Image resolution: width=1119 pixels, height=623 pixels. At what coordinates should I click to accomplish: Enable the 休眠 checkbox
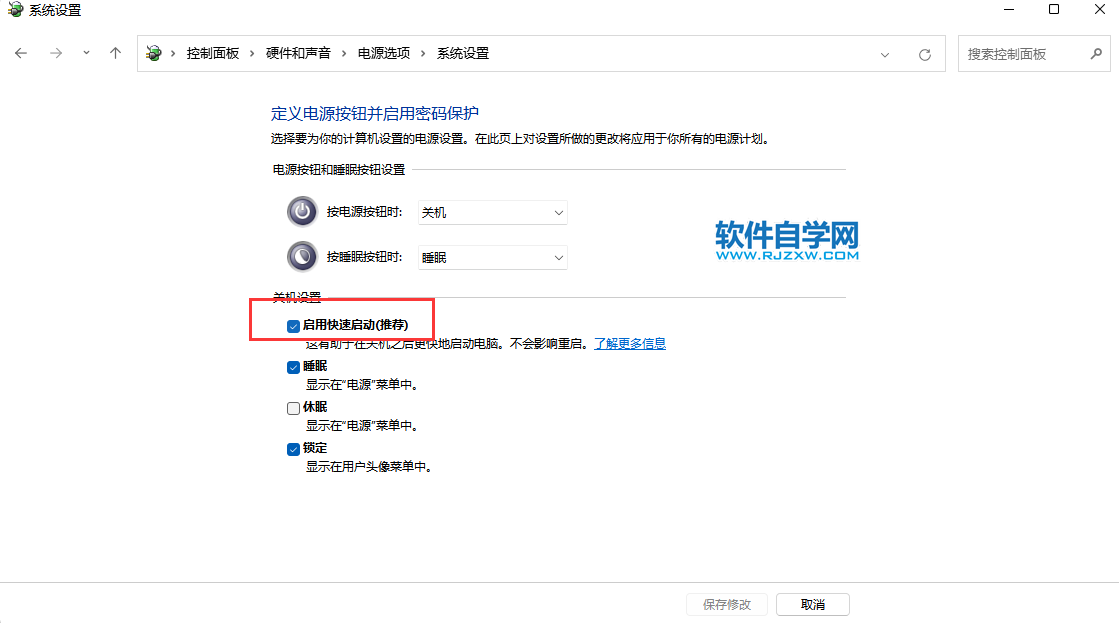(x=293, y=408)
